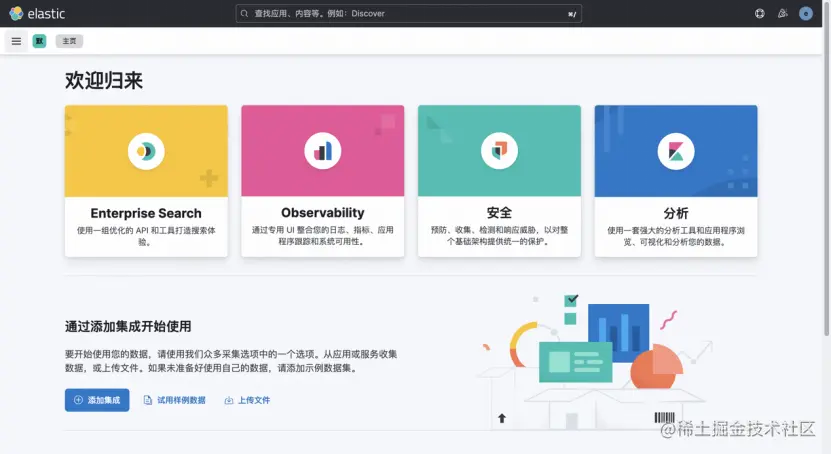
Task: Click the plus icon in 添加集成
Action: coord(78,400)
